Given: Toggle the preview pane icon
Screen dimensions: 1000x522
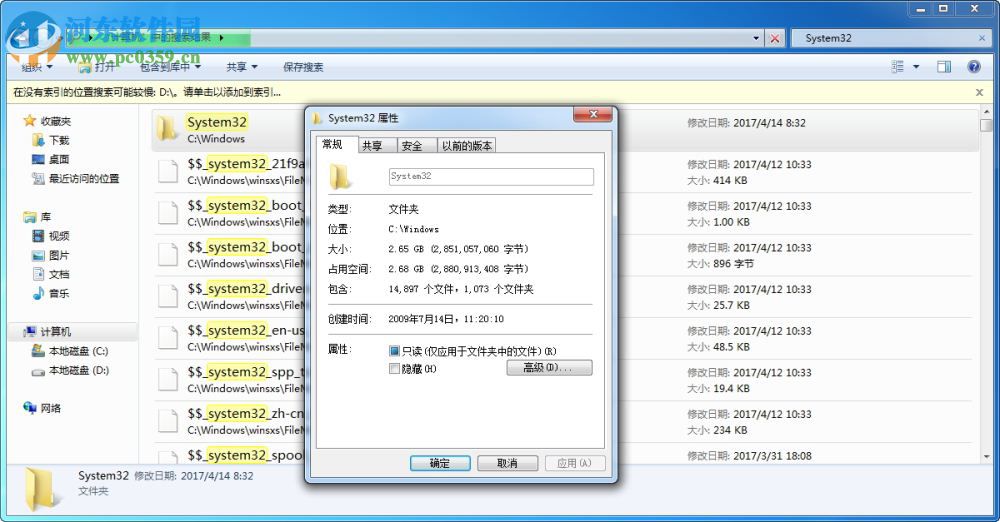Looking at the screenshot, I should (x=944, y=66).
